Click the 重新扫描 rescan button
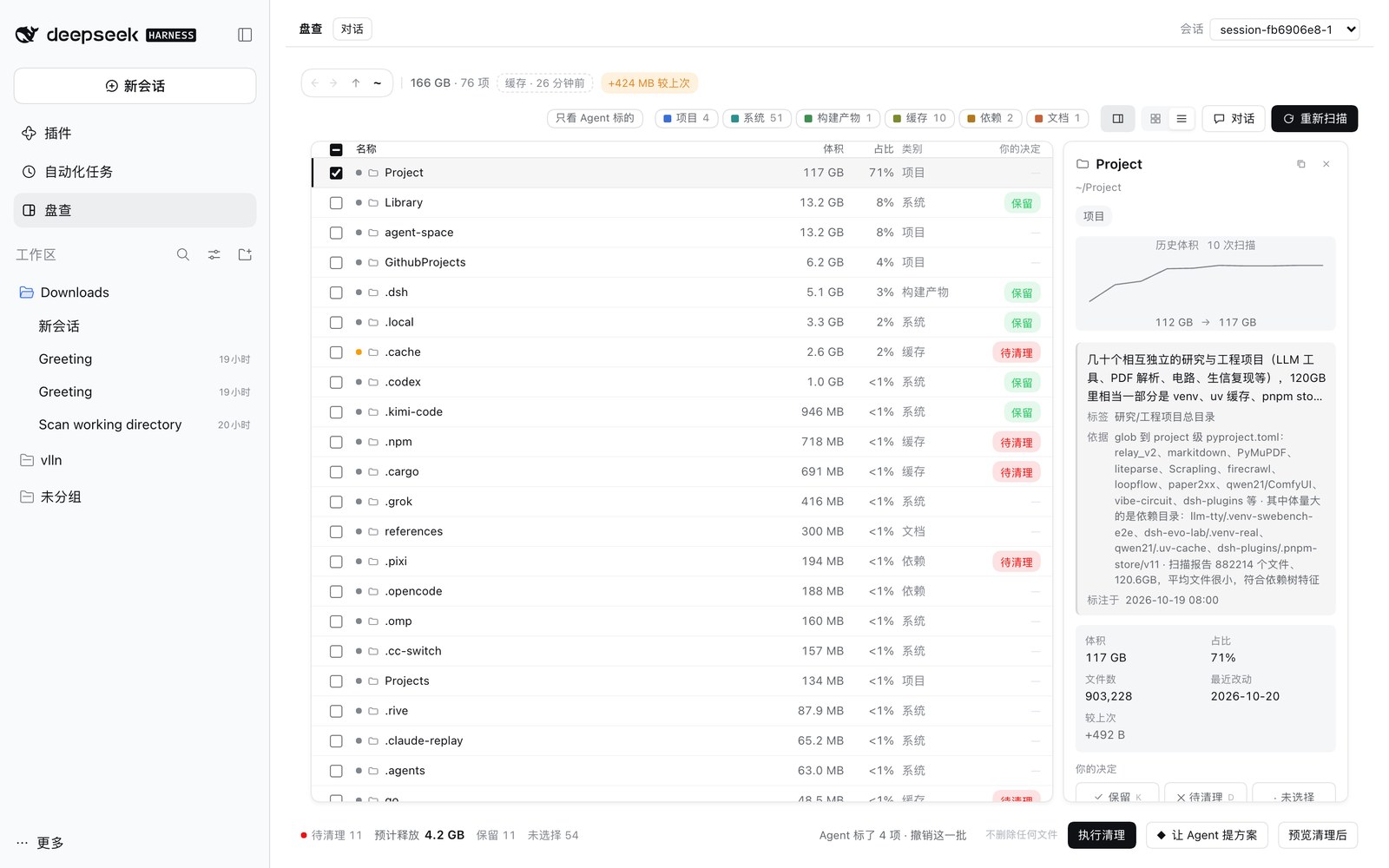The image size is (1389, 868). coord(1314,118)
